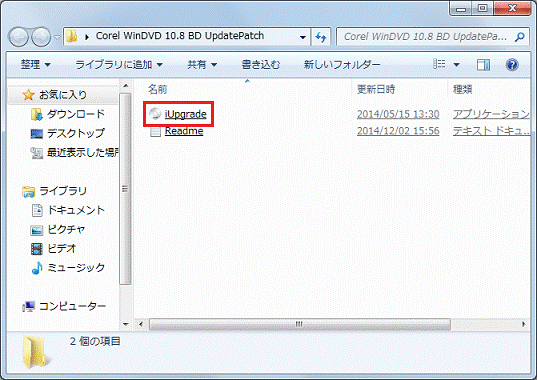Click the date 2014/12/02 15:56
The image size is (537, 380).
tap(398, 131)
